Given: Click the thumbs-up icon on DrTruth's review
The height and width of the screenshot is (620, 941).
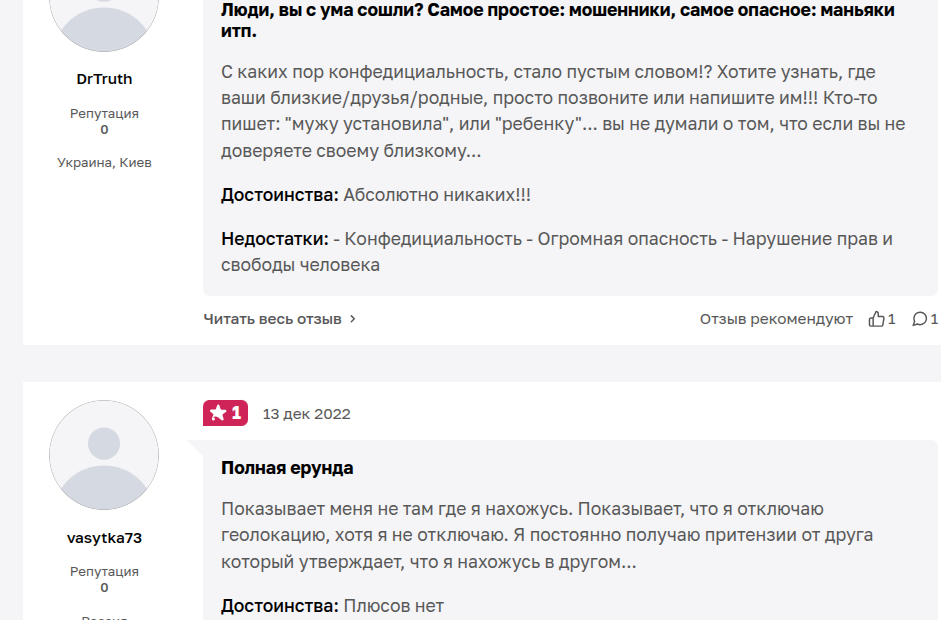Looking at the screenshot, I should pos(876,319).
